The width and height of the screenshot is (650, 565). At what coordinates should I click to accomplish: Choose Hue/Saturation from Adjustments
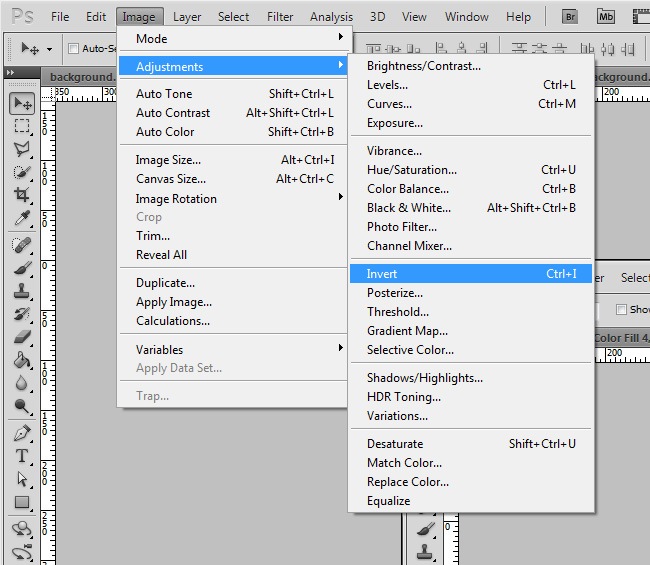tap(411, 170)
